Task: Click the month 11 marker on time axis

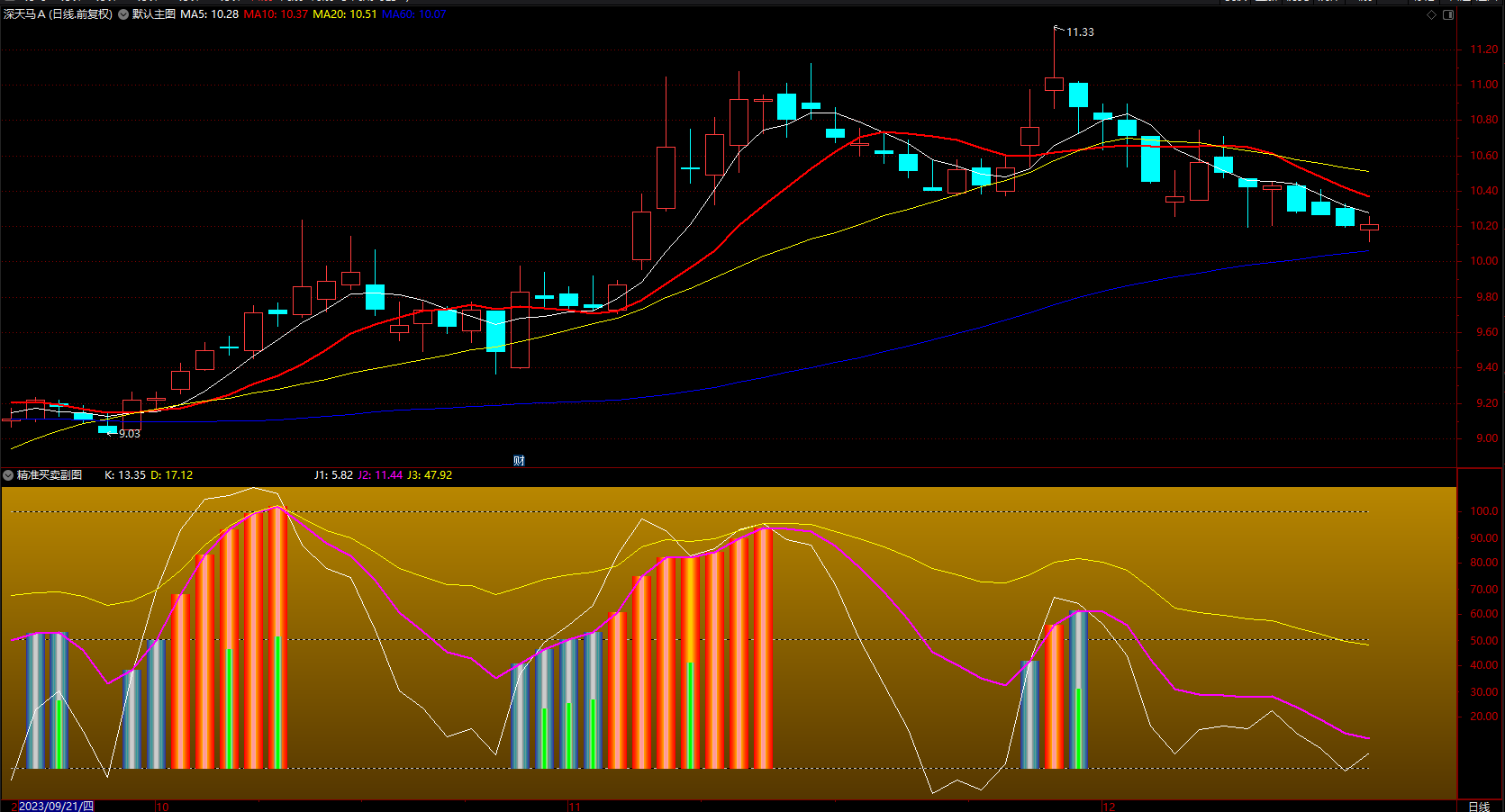Action: click(x=575, y=807)
